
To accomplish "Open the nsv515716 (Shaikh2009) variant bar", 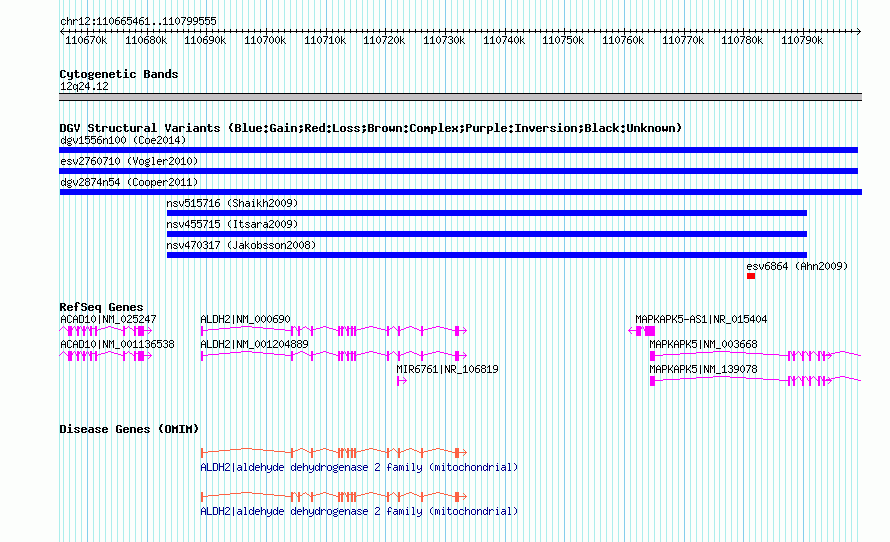I will (x=487, y=213).
